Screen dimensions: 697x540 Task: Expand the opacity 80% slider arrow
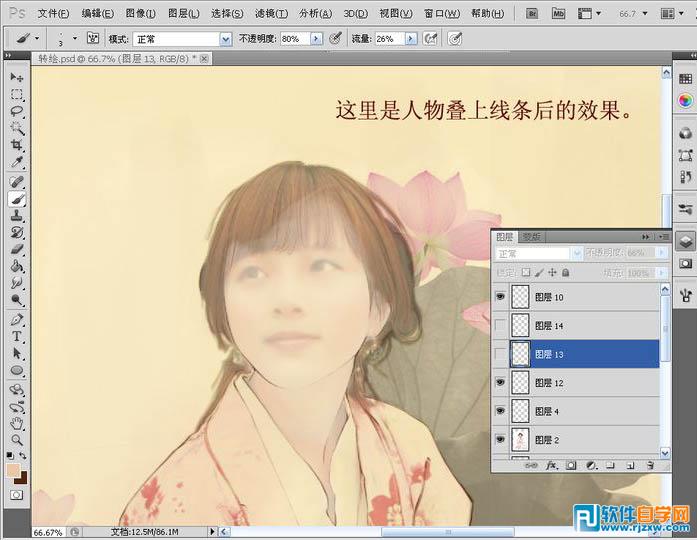316,39
